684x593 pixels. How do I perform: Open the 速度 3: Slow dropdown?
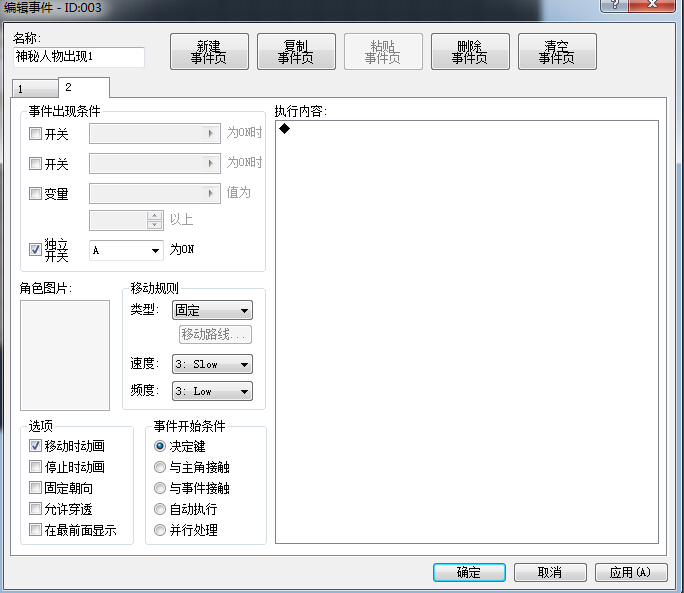pyautogui.click(x=212, y=364)
